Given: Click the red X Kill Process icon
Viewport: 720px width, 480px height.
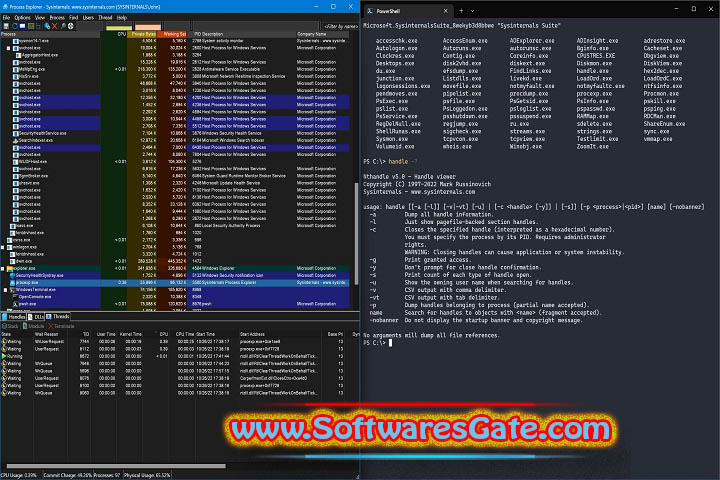Looking at the screenshot, I should (x=54, y=26).
